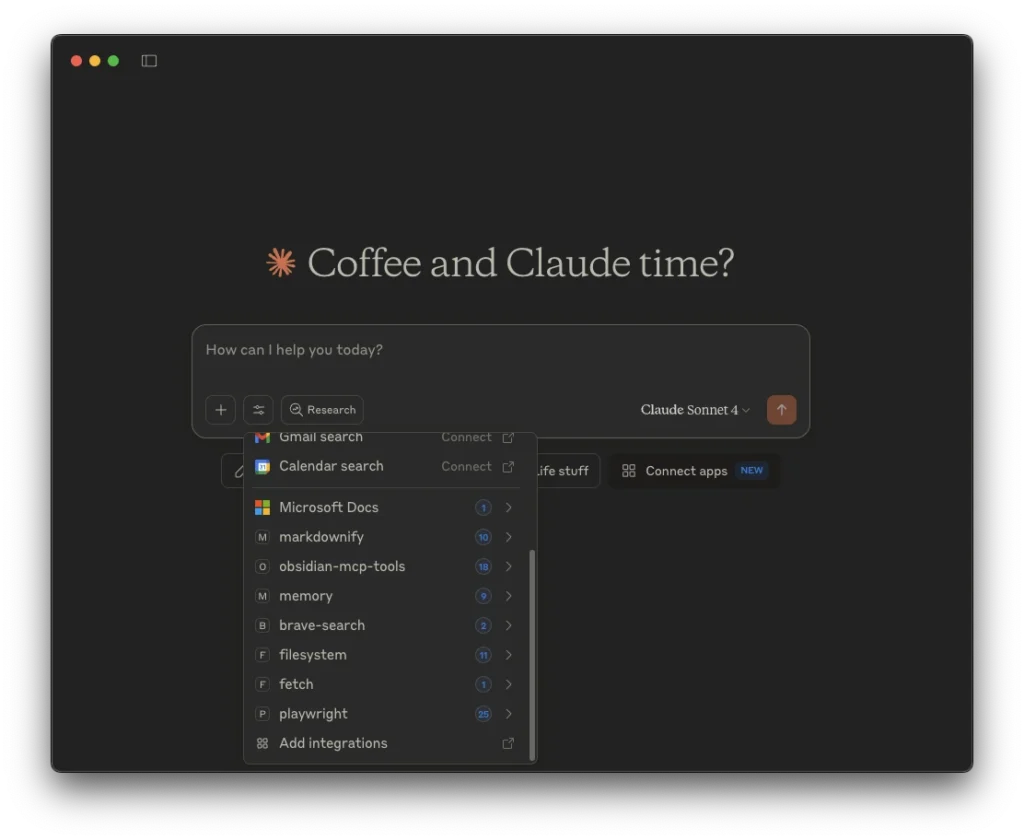Open the Claude Sonnet 4 model dropdown
The width and height of the screenshot is (1024, 840).
tap(695, 410)
